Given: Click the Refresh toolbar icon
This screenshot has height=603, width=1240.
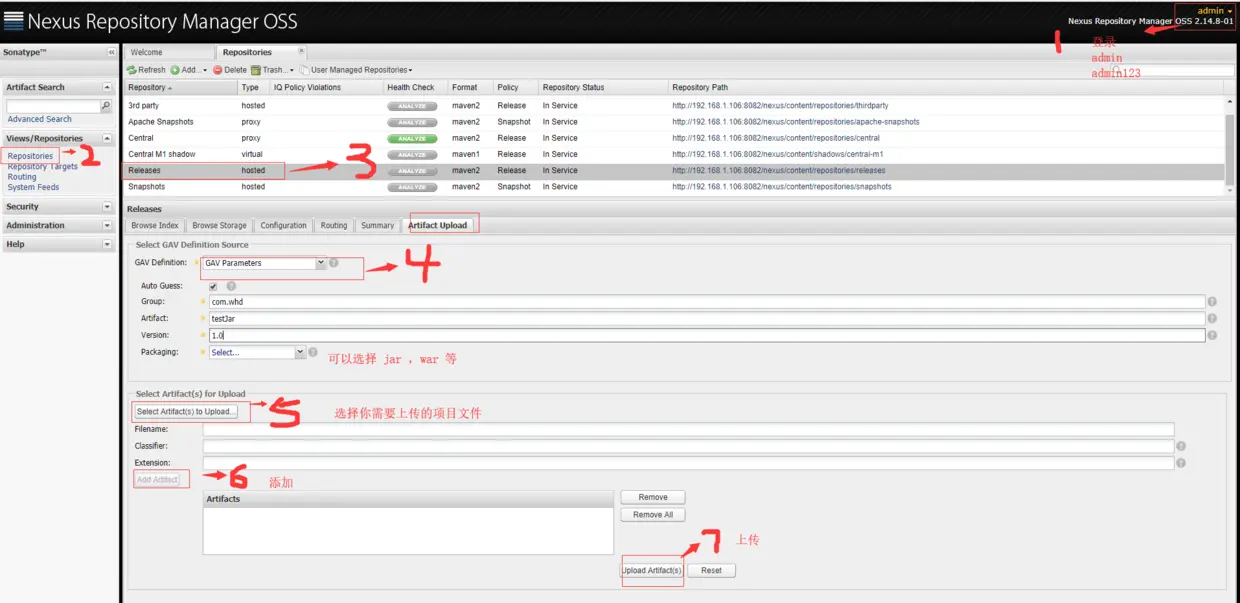Looking at the screenshot, I should click(x=131, y=70).
